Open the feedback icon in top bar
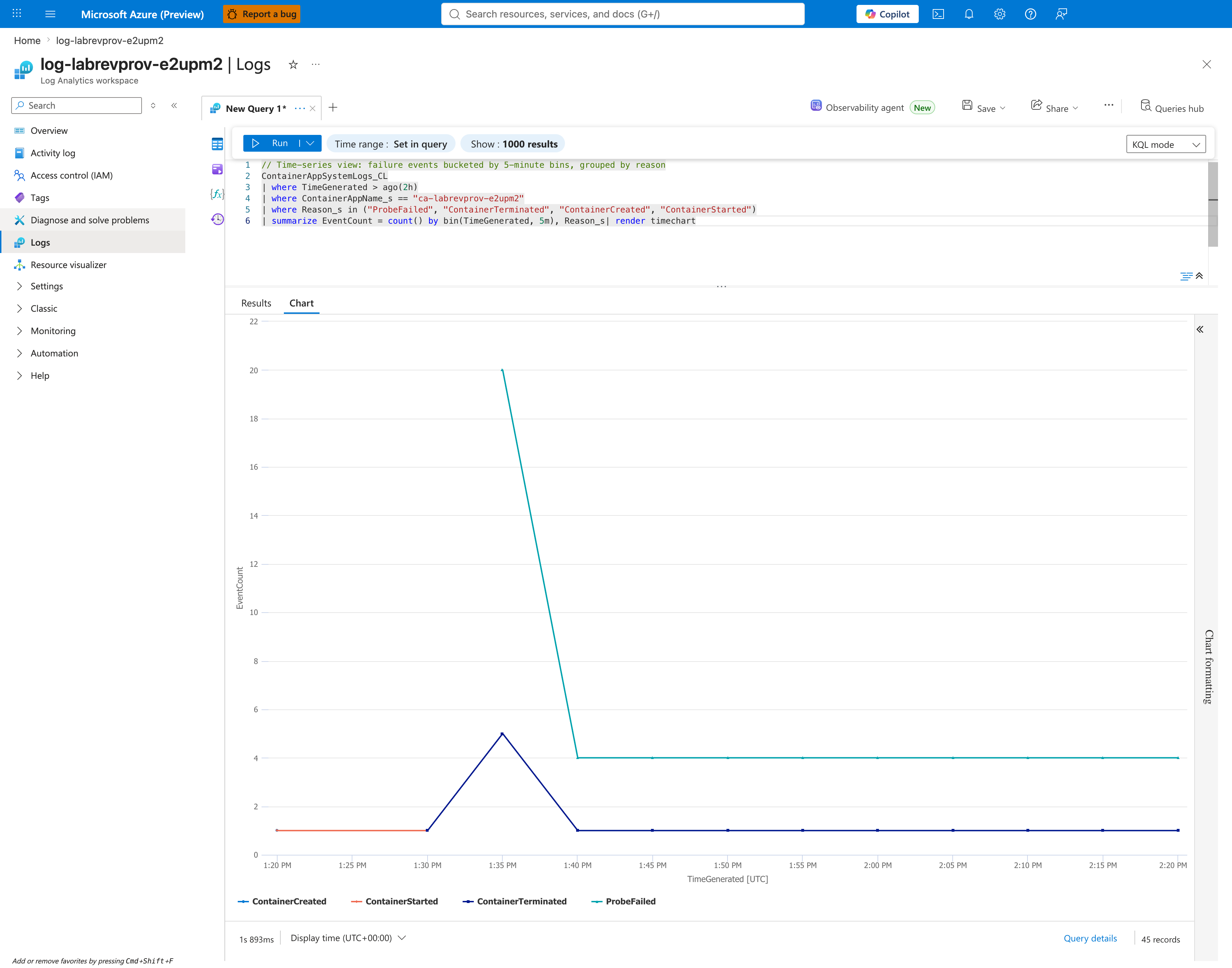 [x=1061, y=14]
